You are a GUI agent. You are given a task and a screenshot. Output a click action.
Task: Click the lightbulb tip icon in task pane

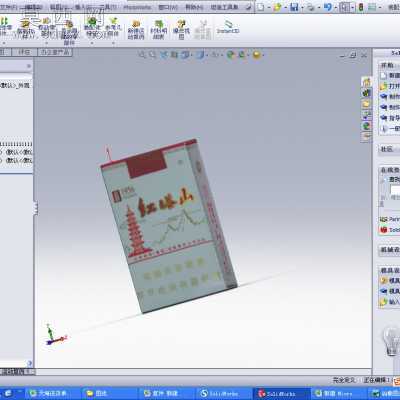(391, 341)
